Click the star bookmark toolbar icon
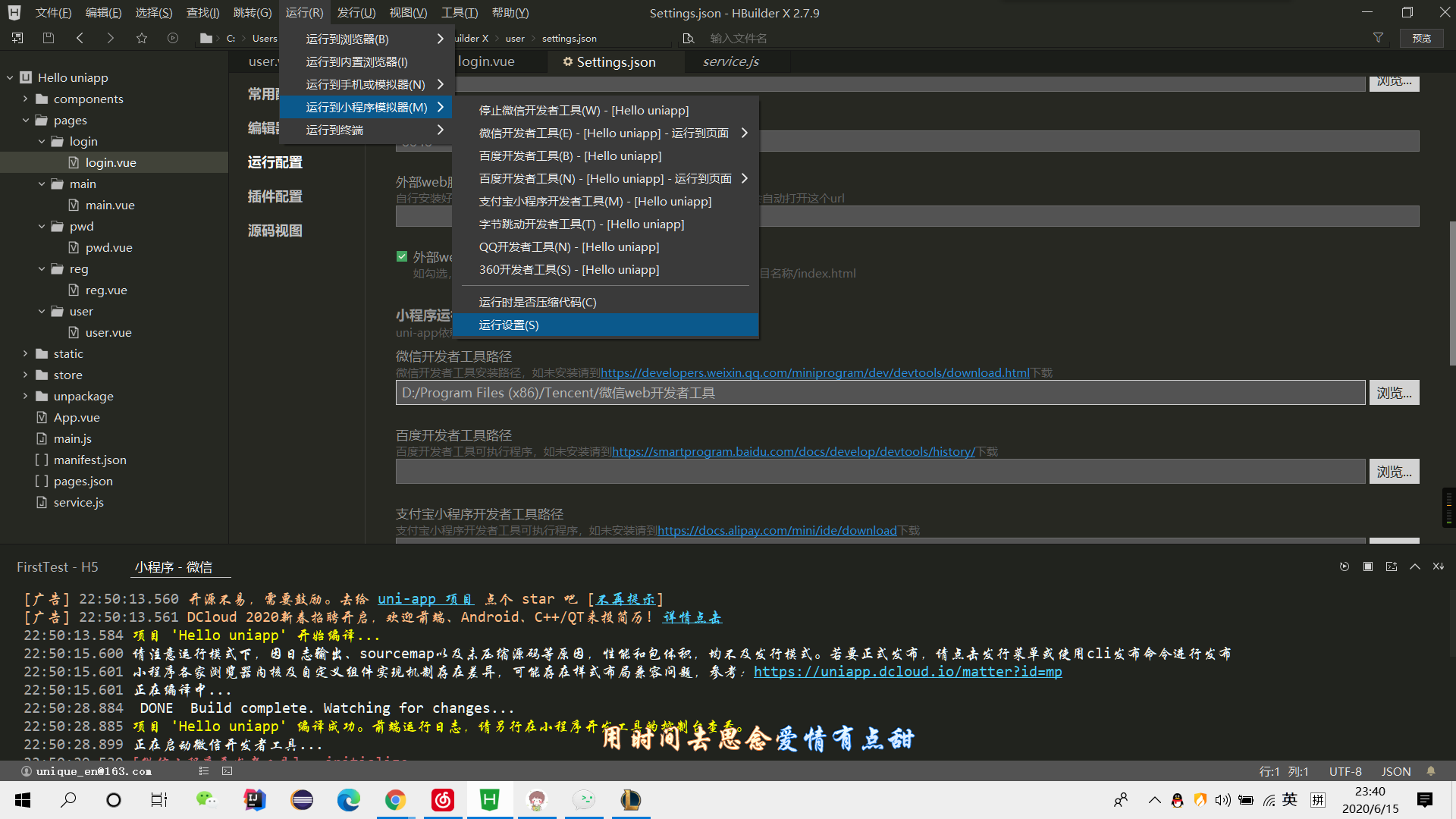The height and width of the screenshot is (819, 1456). click(142, 38)
